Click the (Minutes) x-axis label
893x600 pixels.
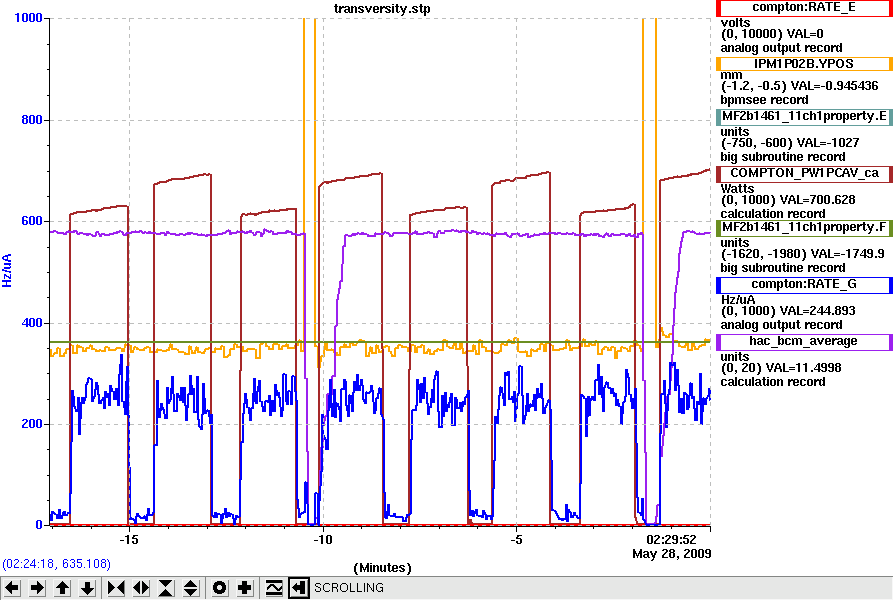pos(382,568)
